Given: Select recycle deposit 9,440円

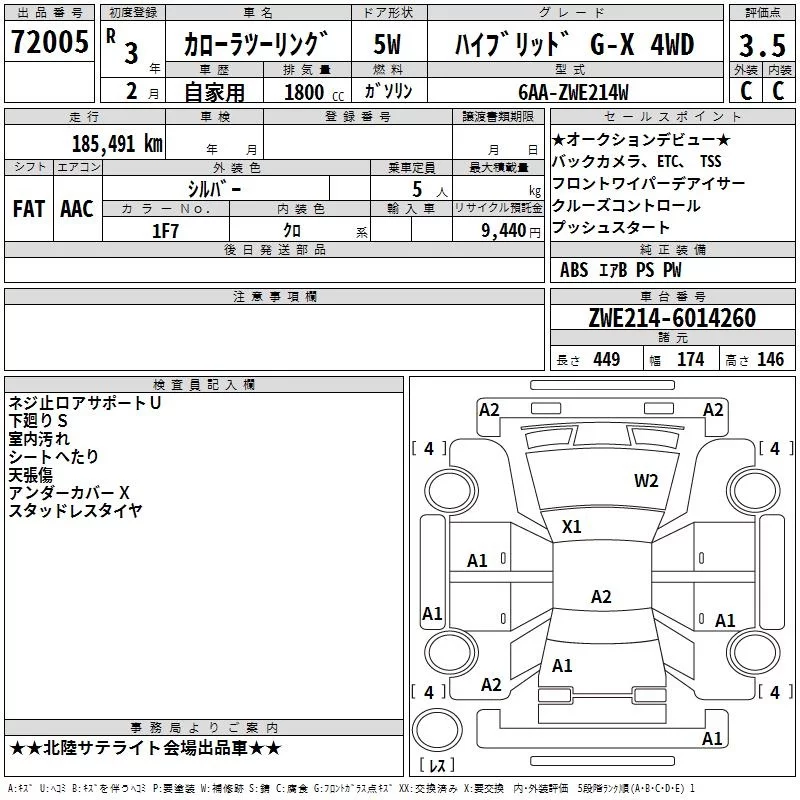Looking at the screenshot, I should pos(511,231).
